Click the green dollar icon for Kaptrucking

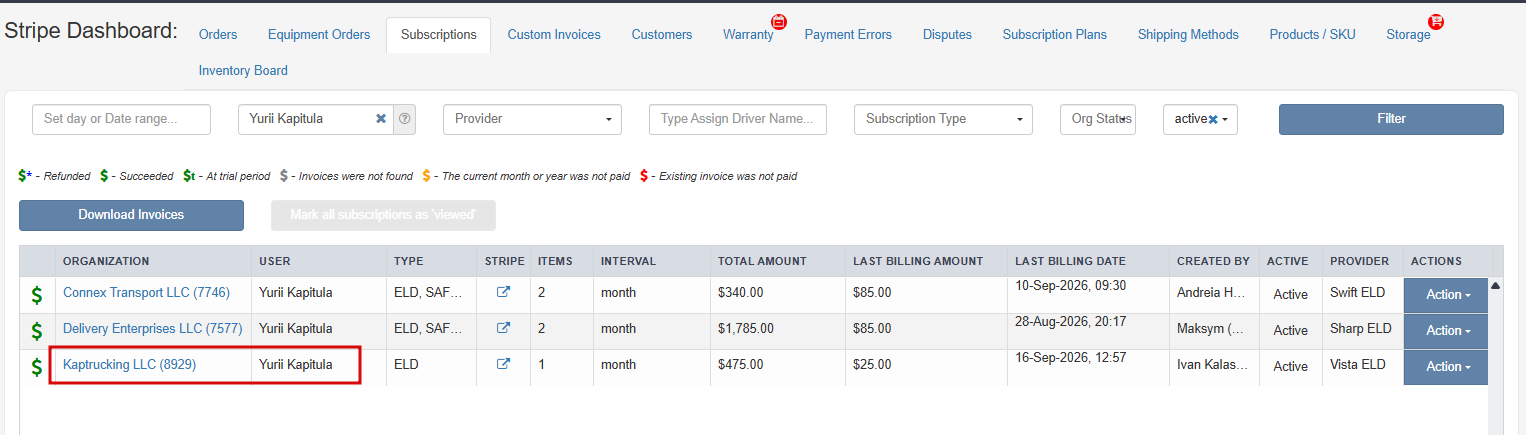[x=37, y=367]
